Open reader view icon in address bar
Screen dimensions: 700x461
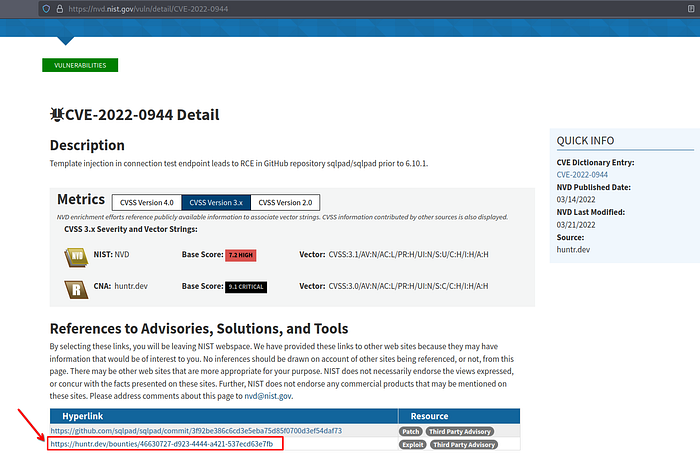[x=691, y=8]
